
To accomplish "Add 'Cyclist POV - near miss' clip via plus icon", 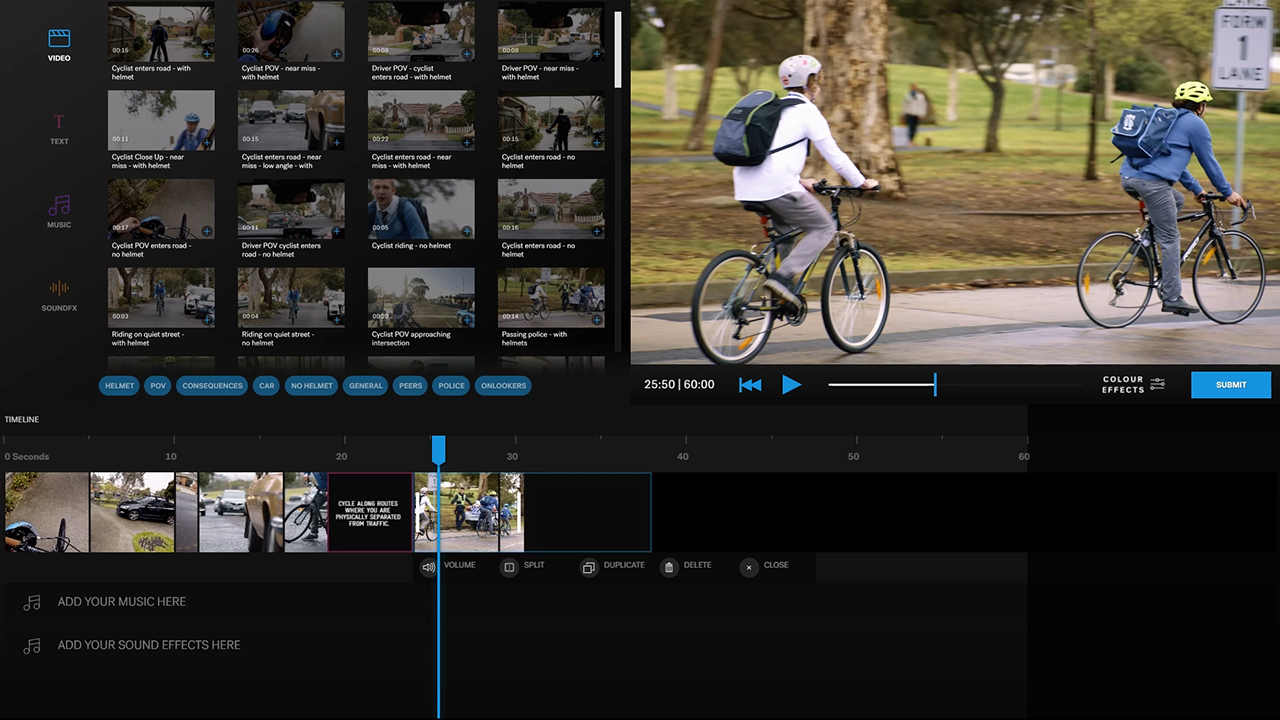I will click(x=337, y=54).
